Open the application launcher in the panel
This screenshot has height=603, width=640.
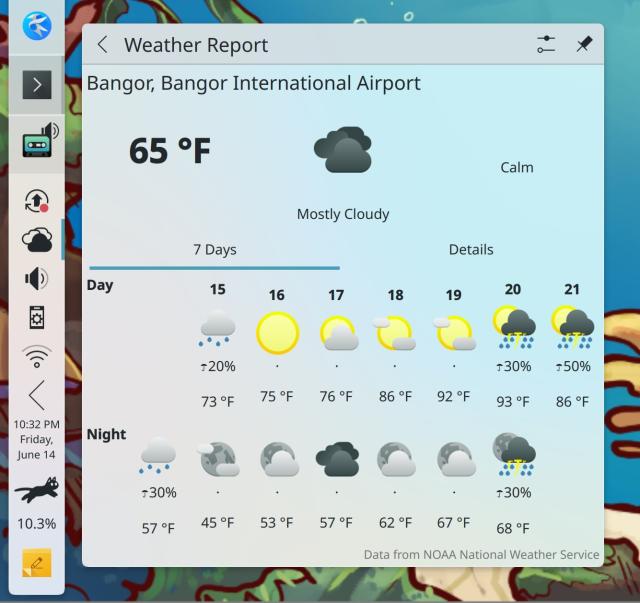coord(37,26)
